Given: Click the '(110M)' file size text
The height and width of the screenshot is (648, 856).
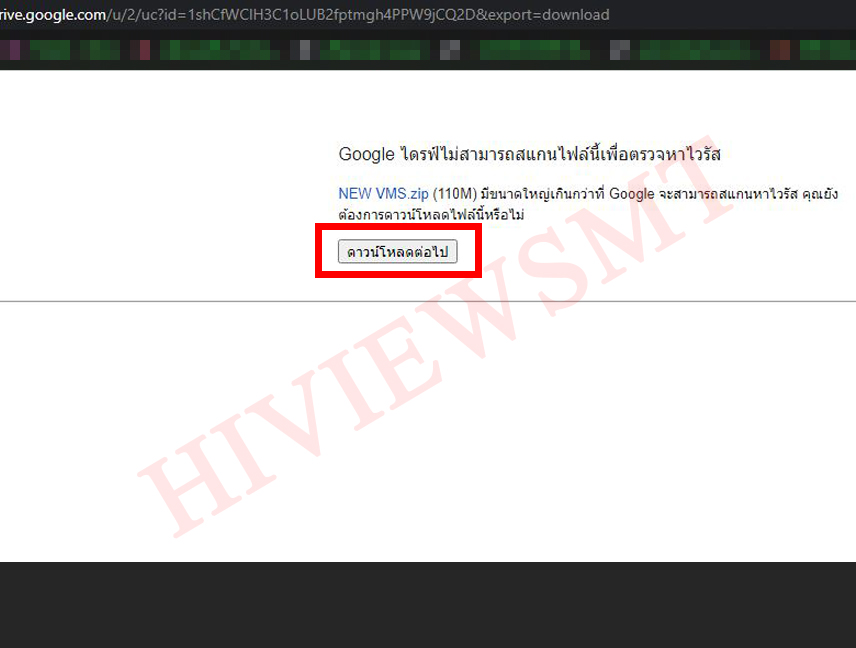Looking at the screenshot, I should 454,194.
